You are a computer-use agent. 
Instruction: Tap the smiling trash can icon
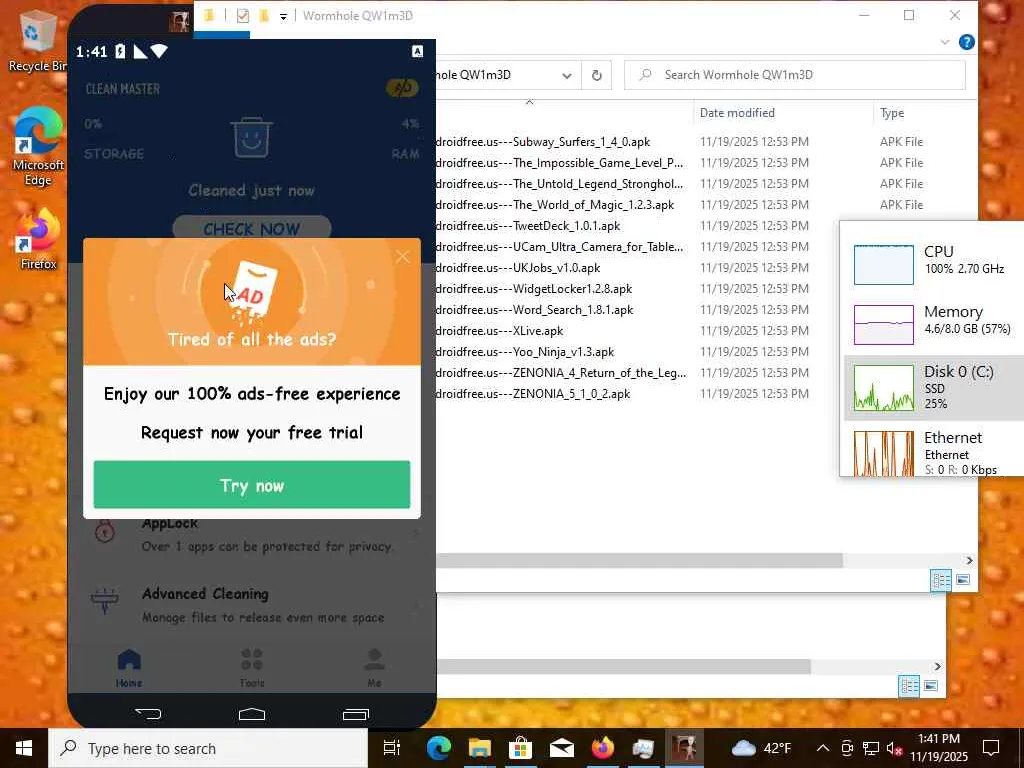click(251, 138)
